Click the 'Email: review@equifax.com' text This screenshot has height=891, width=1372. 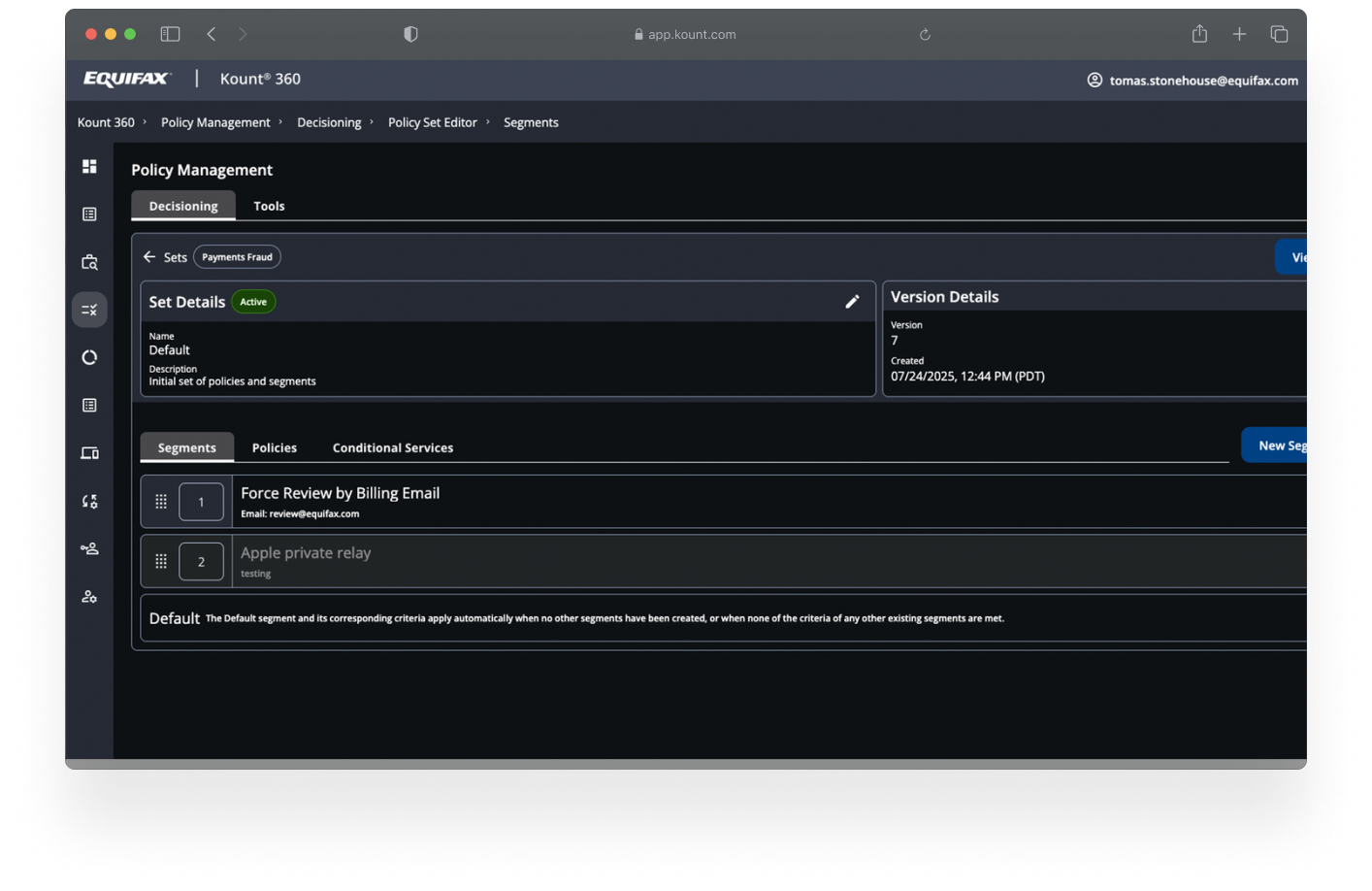coord(300,514)
